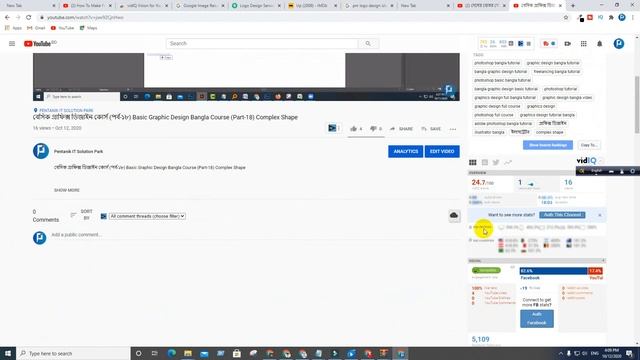Viewport: 640px width, 360px height.
Task: Open the YouTube hamburger guide menu
Action: click(x=12, y=44)
